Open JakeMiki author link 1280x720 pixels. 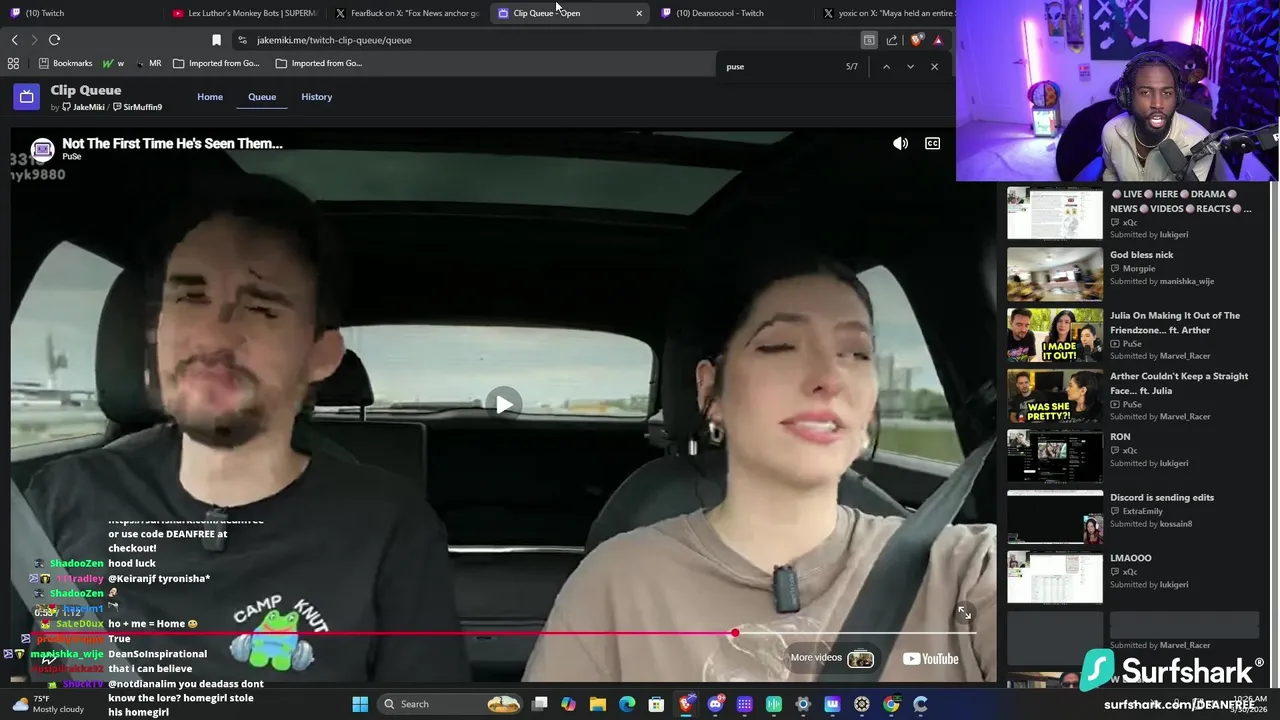(x=84, y=107)
